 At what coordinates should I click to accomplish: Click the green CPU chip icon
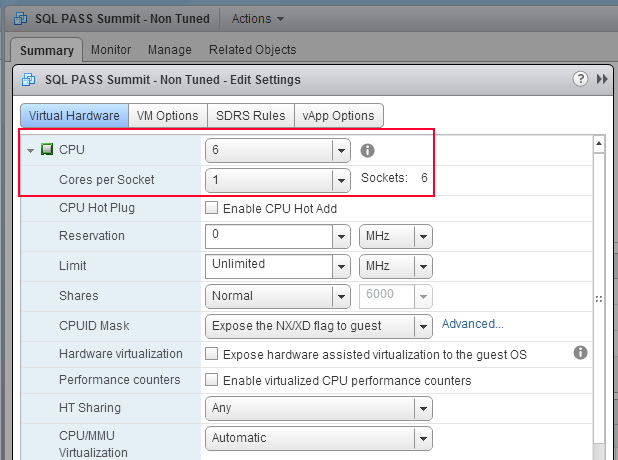point(47,150)
